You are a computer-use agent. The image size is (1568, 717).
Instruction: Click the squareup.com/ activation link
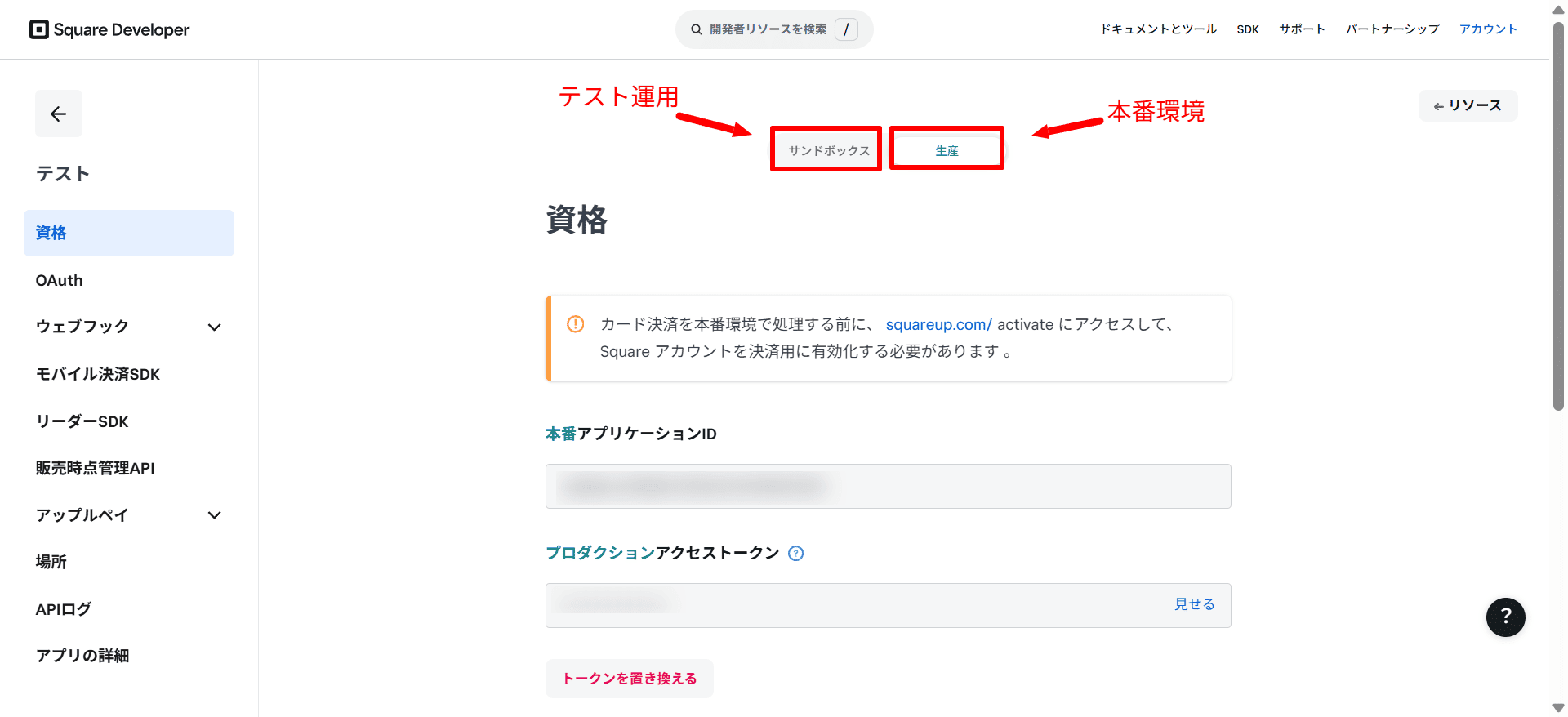pos(939,324)
